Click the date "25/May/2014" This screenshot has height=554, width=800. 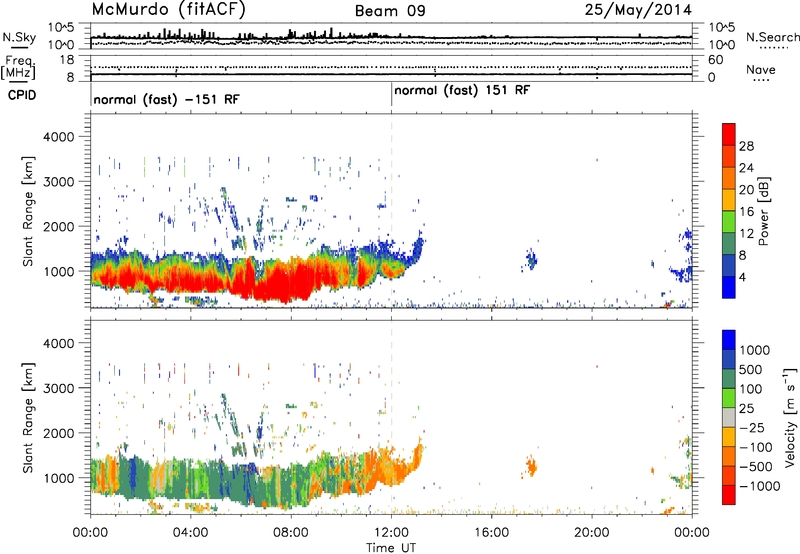point(638,10)
